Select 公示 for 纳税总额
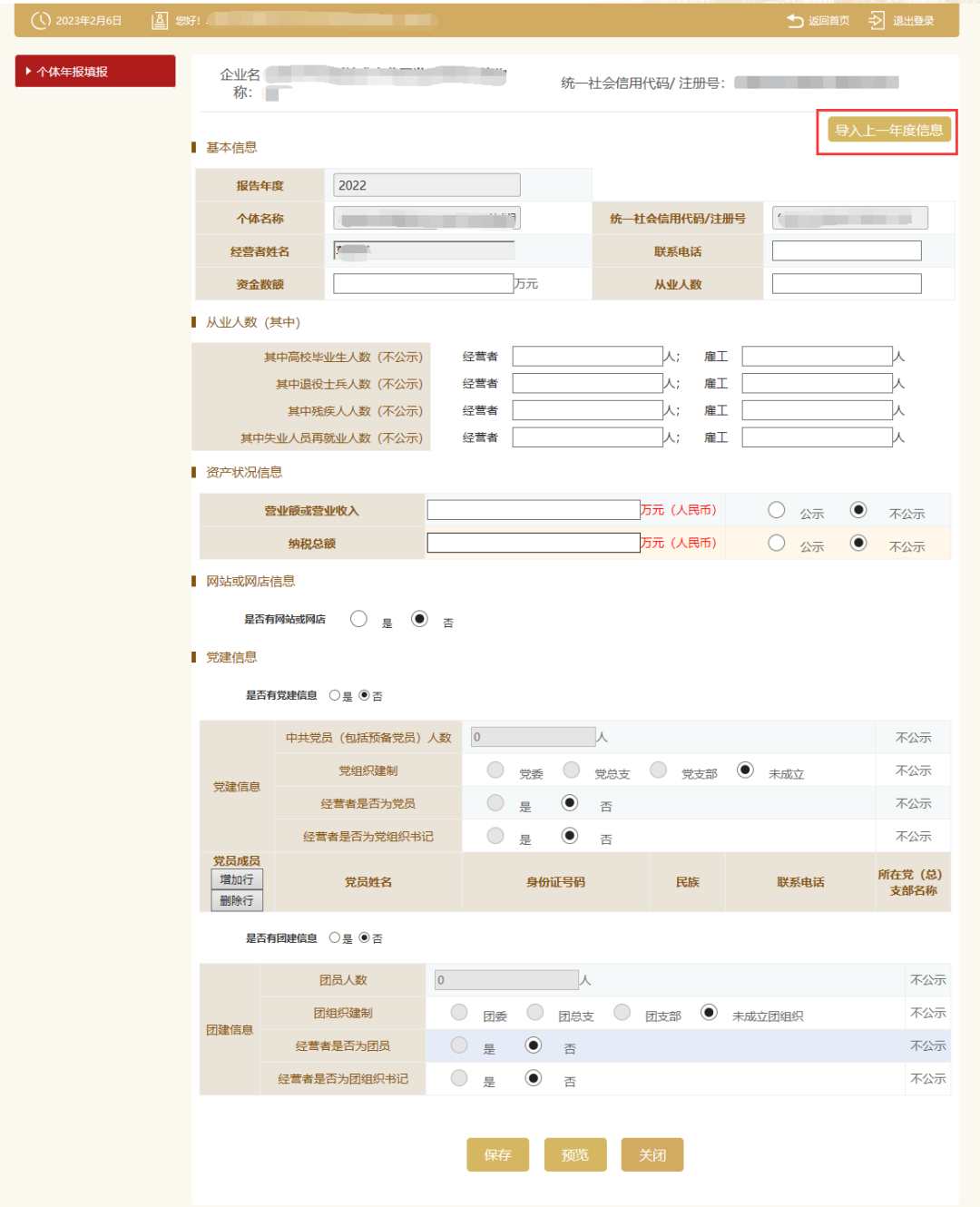Viewport: 980px width, 1207px height. click(x=777, y=543)
